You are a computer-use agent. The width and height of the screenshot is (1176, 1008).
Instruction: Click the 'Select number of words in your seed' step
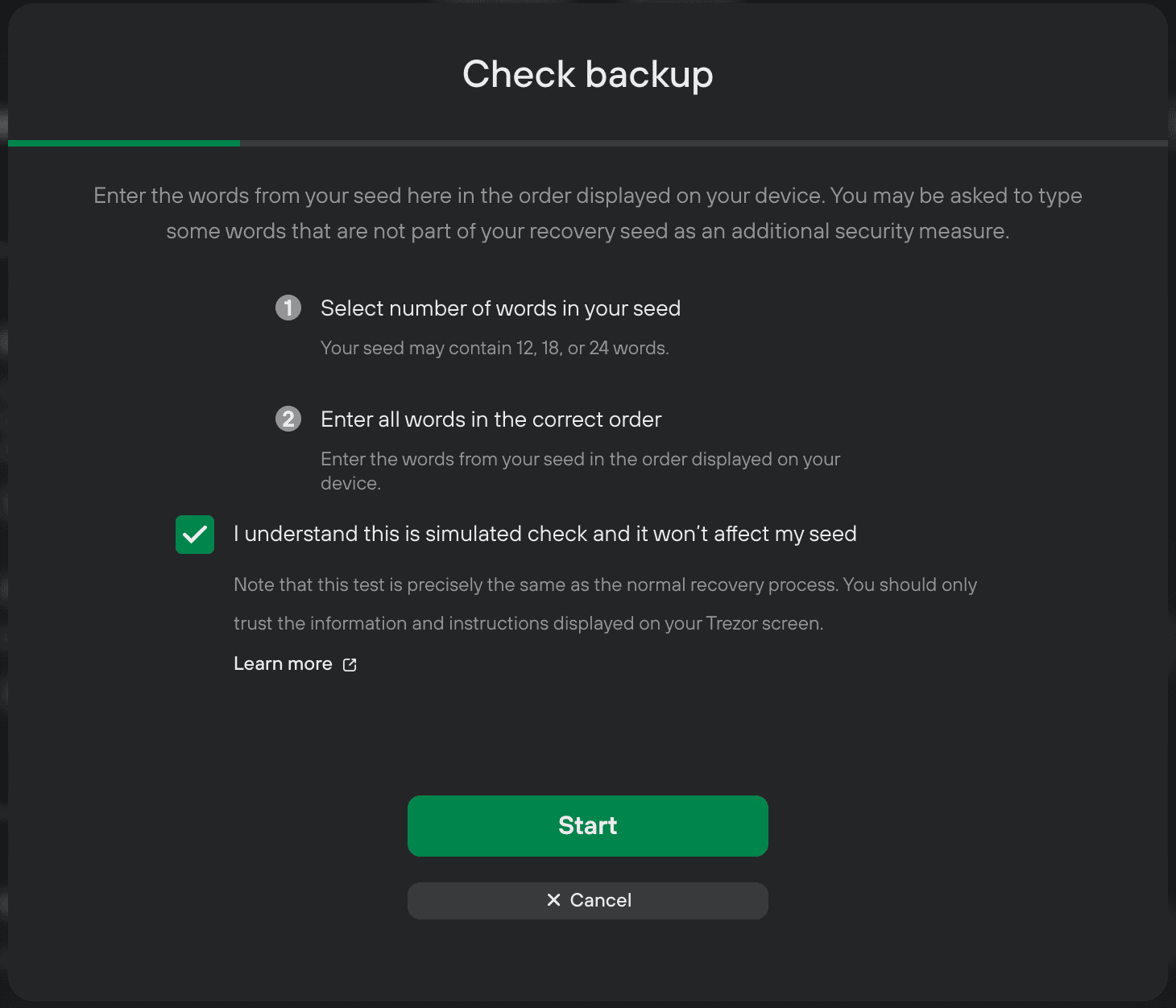tap(500, 308)
